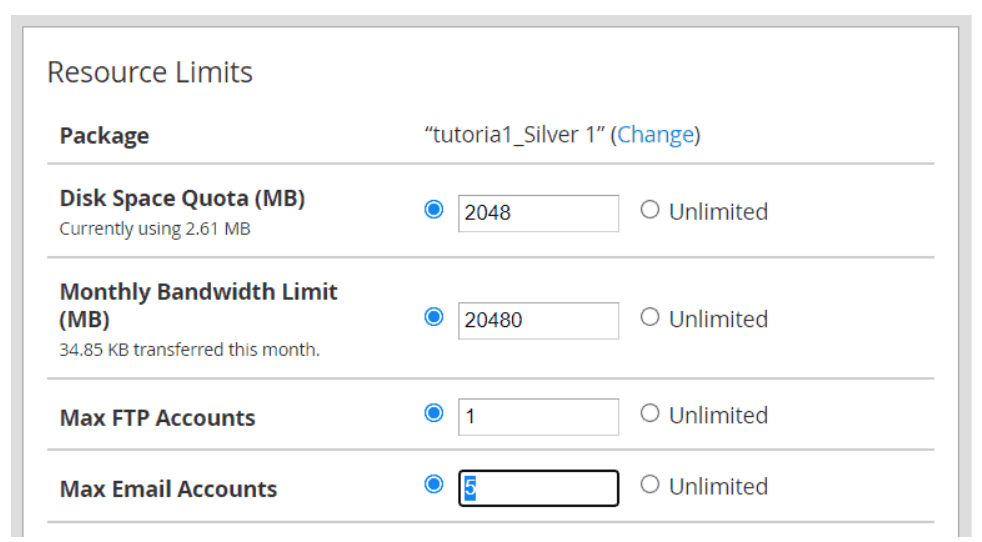Click the Package row label

point(104,136)
